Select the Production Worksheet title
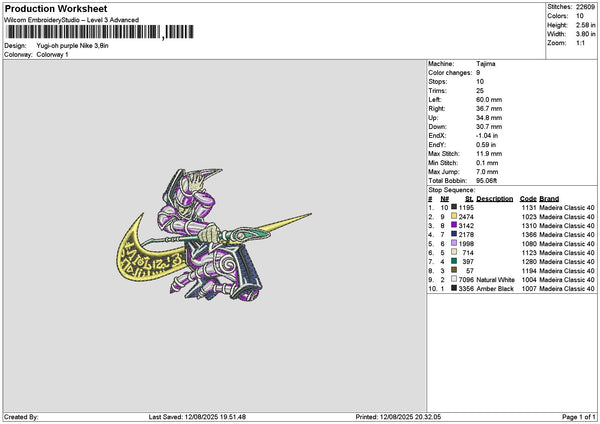 pyautogui.click(x=56, y=8)
